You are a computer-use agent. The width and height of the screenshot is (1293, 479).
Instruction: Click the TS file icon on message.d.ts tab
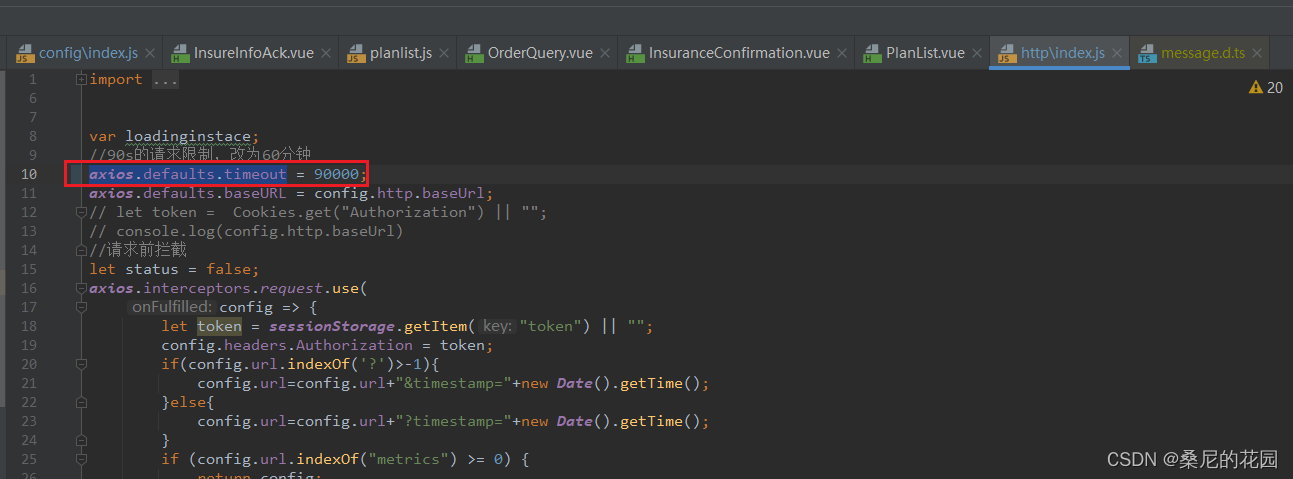(1146, 53)
